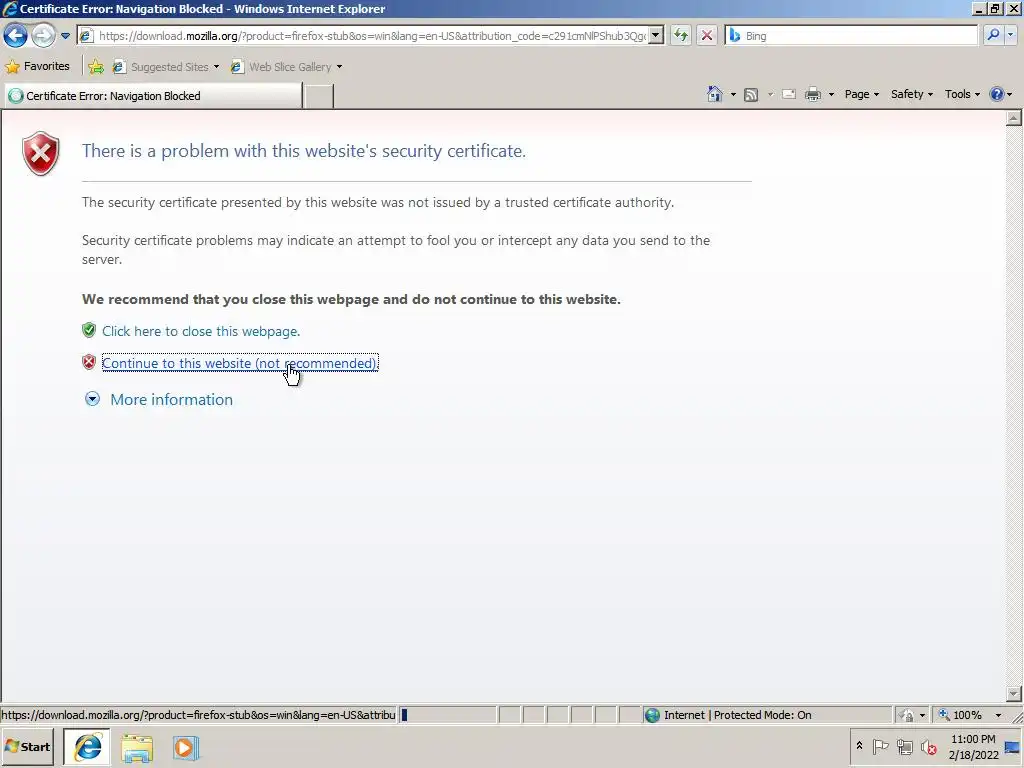
Task: Open the Windows Start menu
Action: tap(27, 747)
